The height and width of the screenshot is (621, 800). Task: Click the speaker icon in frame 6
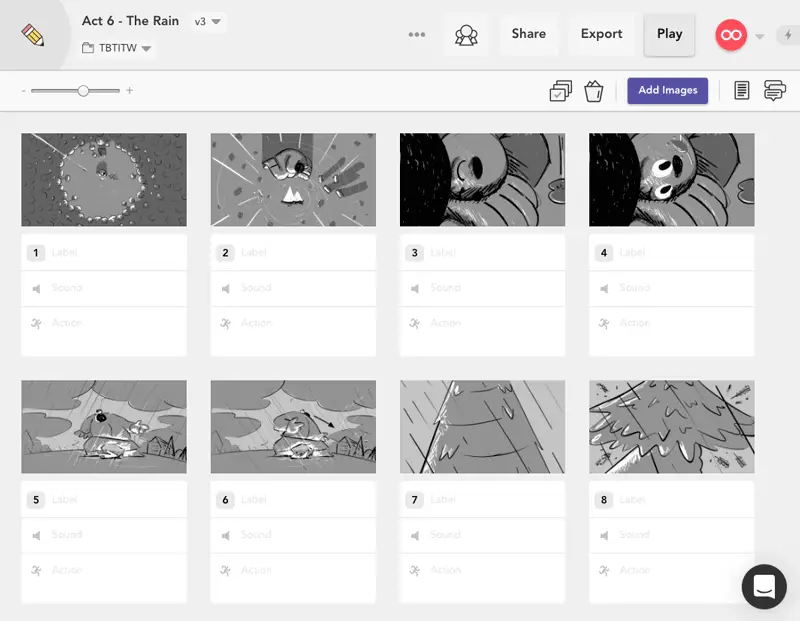(226, 536)
